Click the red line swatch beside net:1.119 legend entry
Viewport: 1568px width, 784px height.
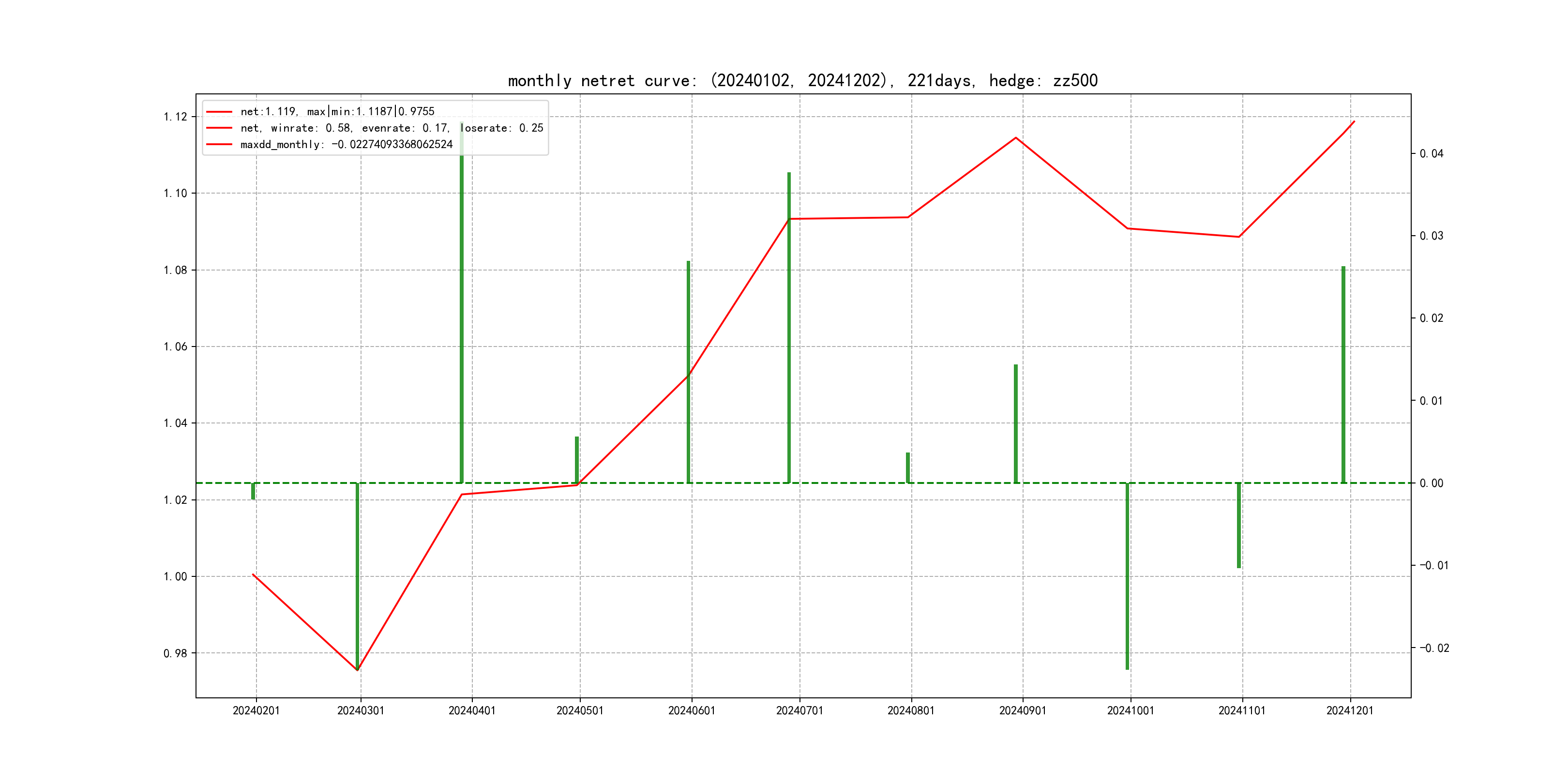point(219,112)
